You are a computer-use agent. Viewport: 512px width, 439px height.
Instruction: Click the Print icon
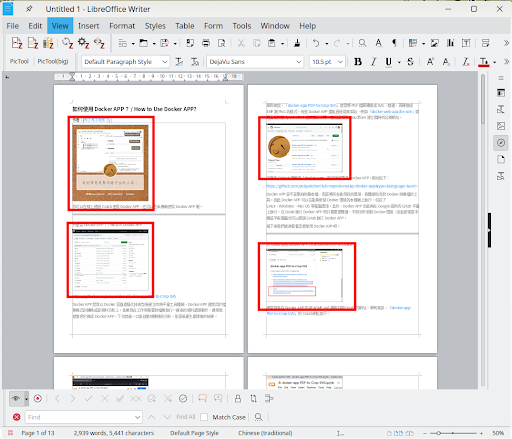[x=206, y=43]
